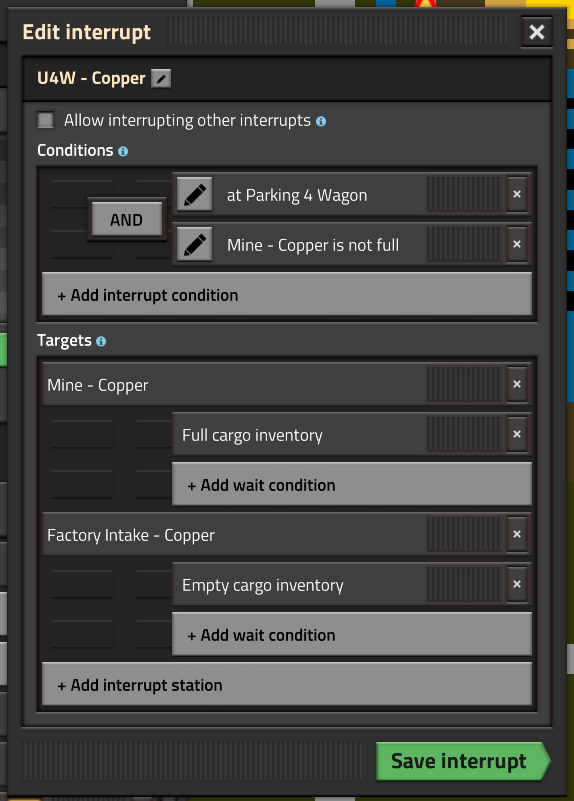Edit the 'at Parking 4 Wagon' condition
Viewport: 574px width, 801px height.
coord(195,195)
